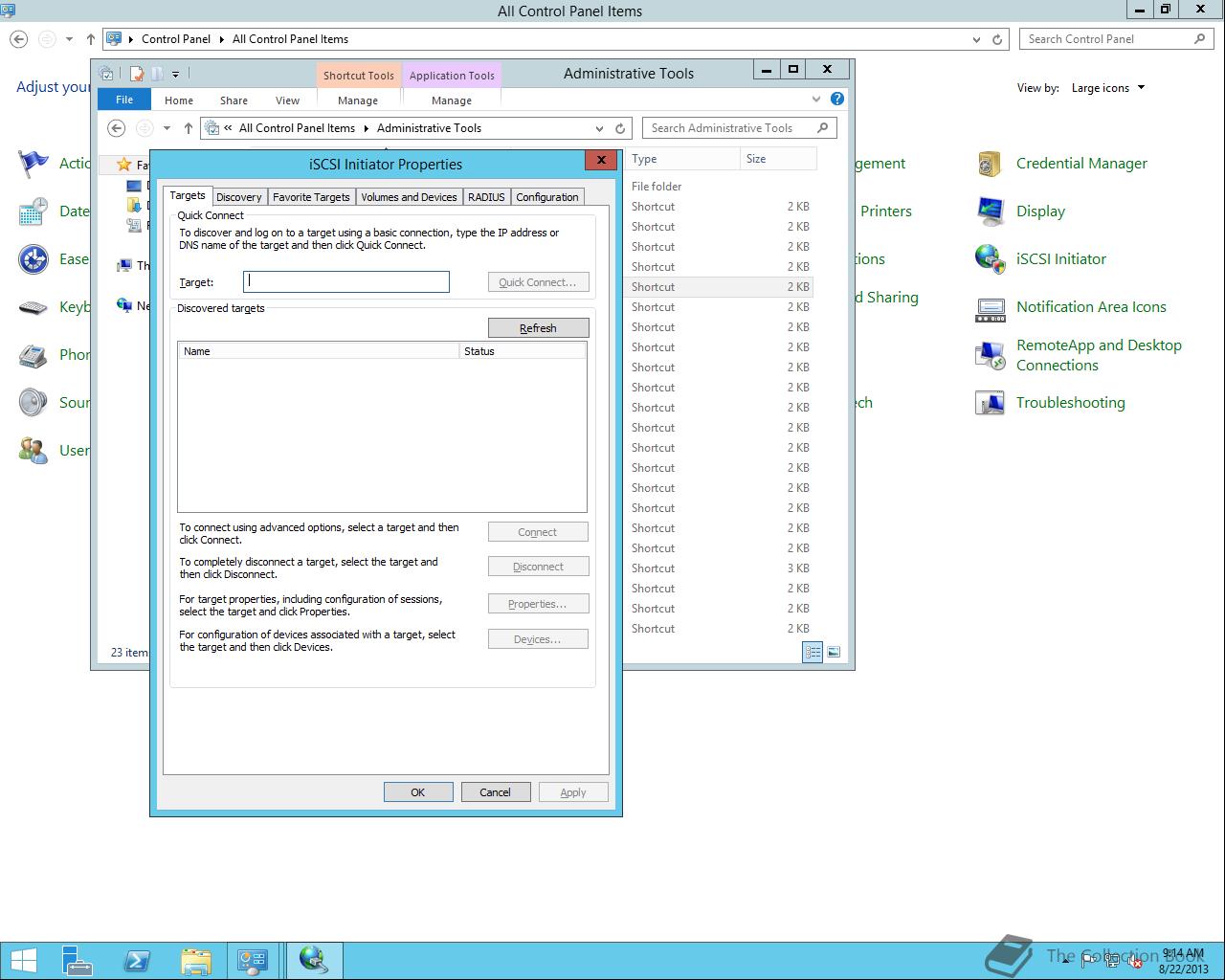Open the Credential Manager icon

990,164
